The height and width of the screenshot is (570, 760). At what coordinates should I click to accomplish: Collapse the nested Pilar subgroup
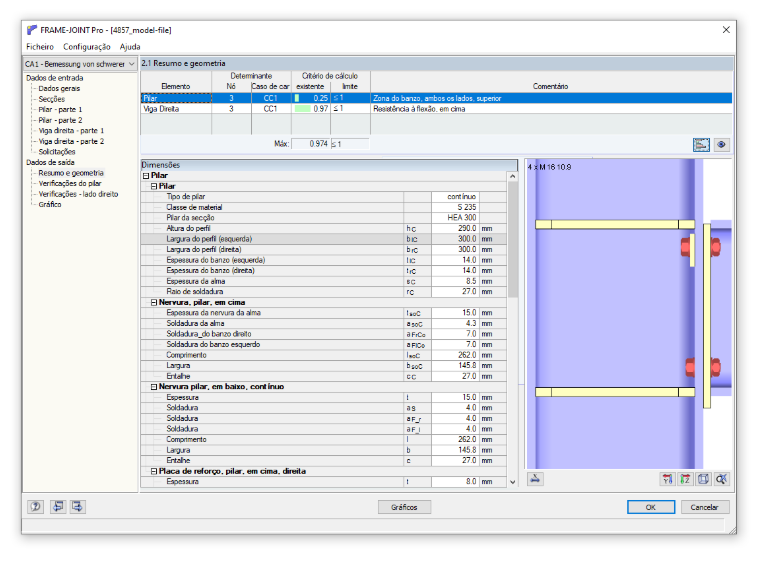154,186
